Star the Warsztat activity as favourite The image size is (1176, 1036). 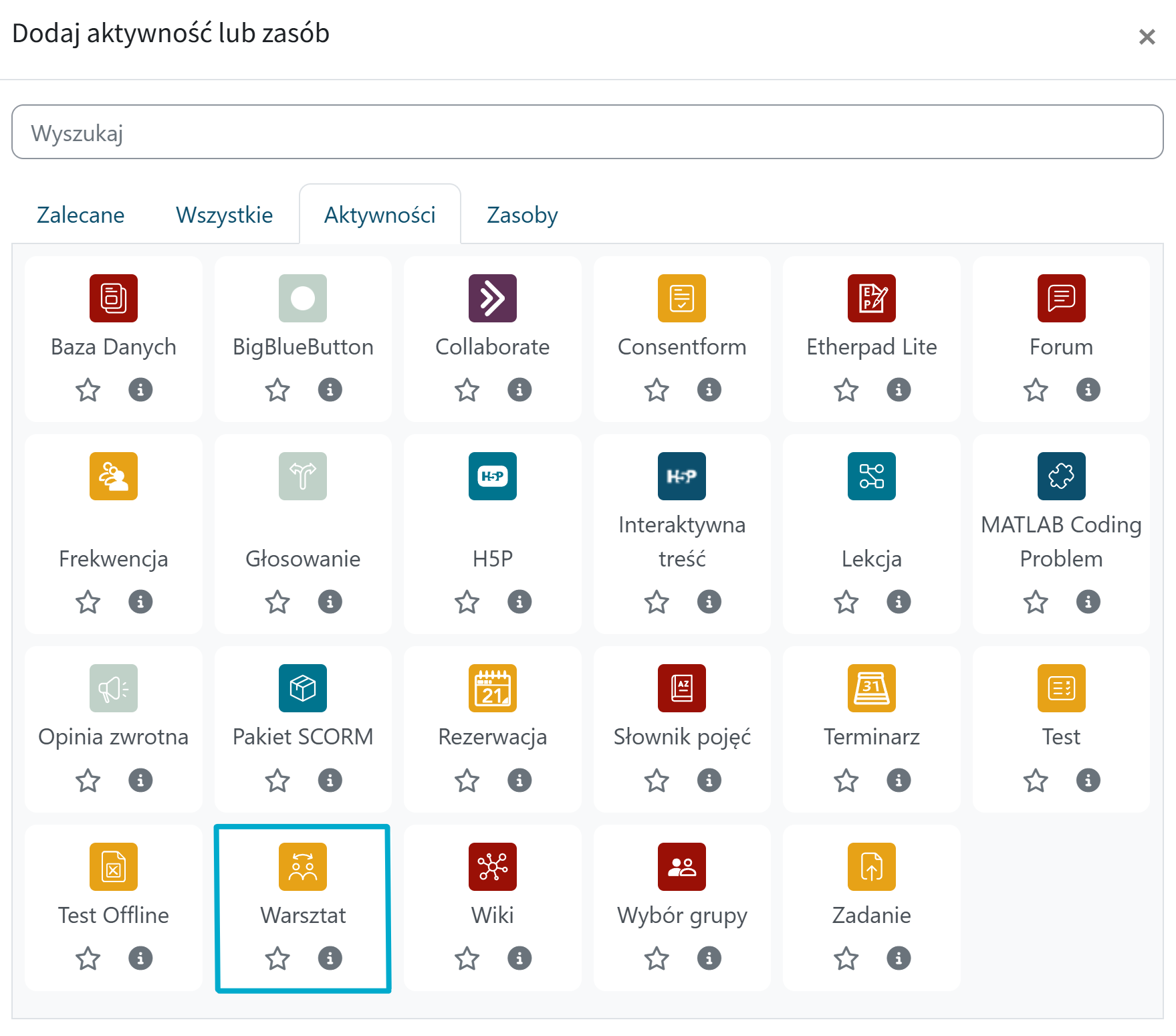click(x=277, y=958)
